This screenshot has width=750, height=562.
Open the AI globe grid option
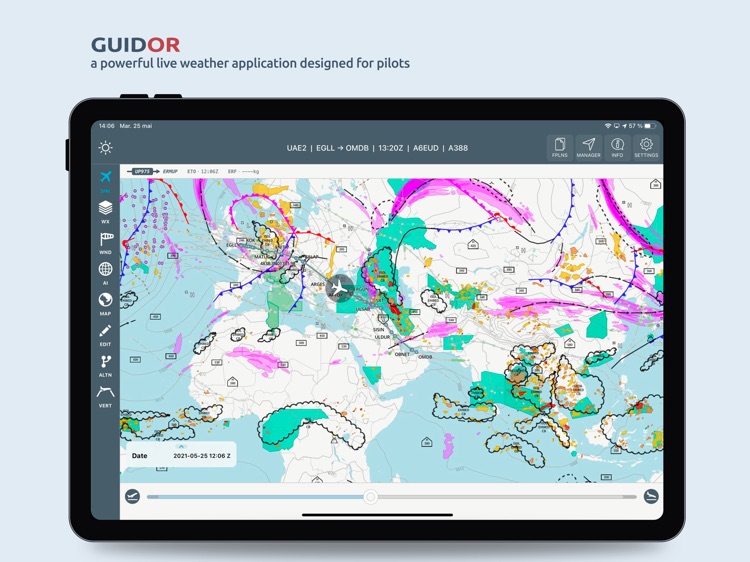(105, 273)
